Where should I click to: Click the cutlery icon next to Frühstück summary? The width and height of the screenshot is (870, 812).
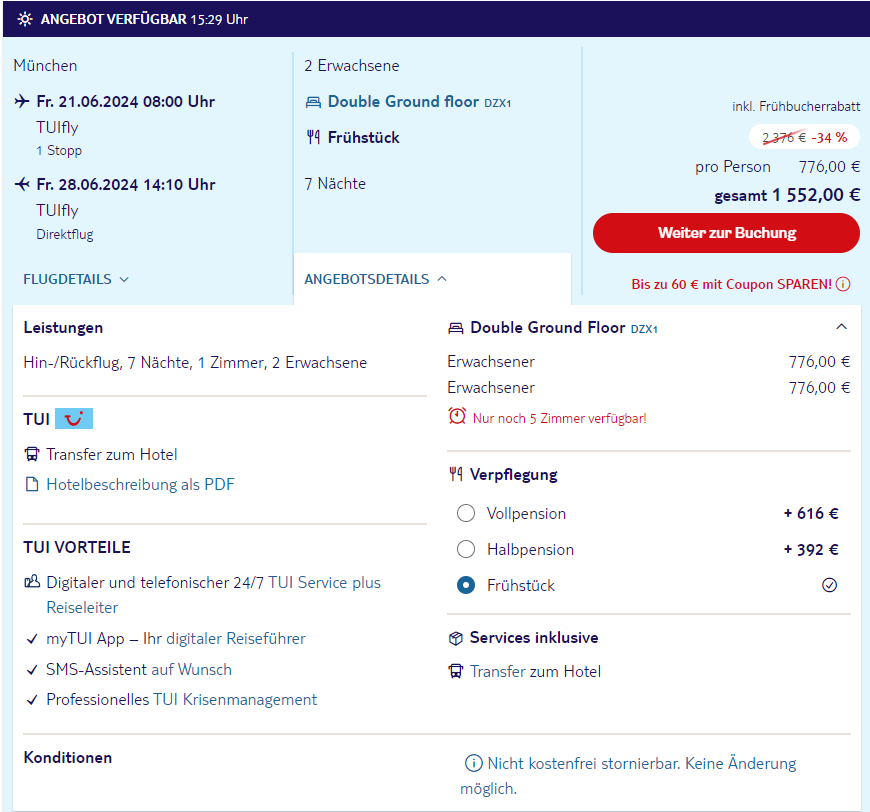313,137
